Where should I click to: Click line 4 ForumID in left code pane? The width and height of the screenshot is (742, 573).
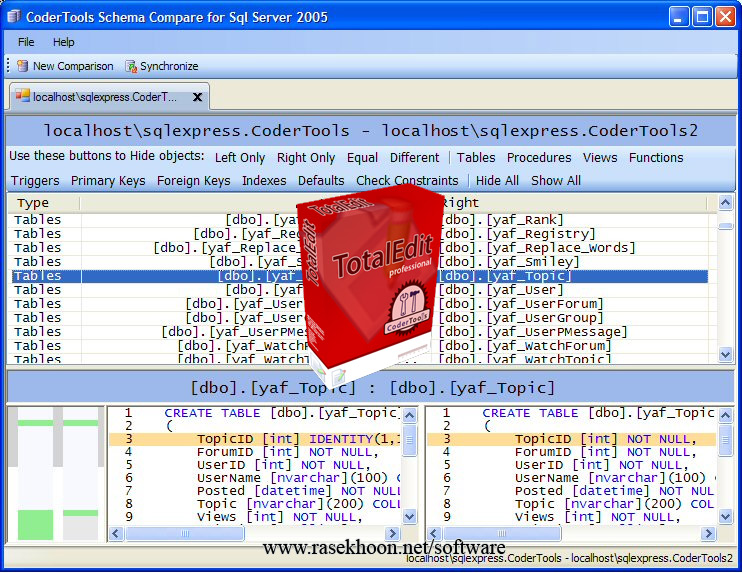(x=256, y=452)
